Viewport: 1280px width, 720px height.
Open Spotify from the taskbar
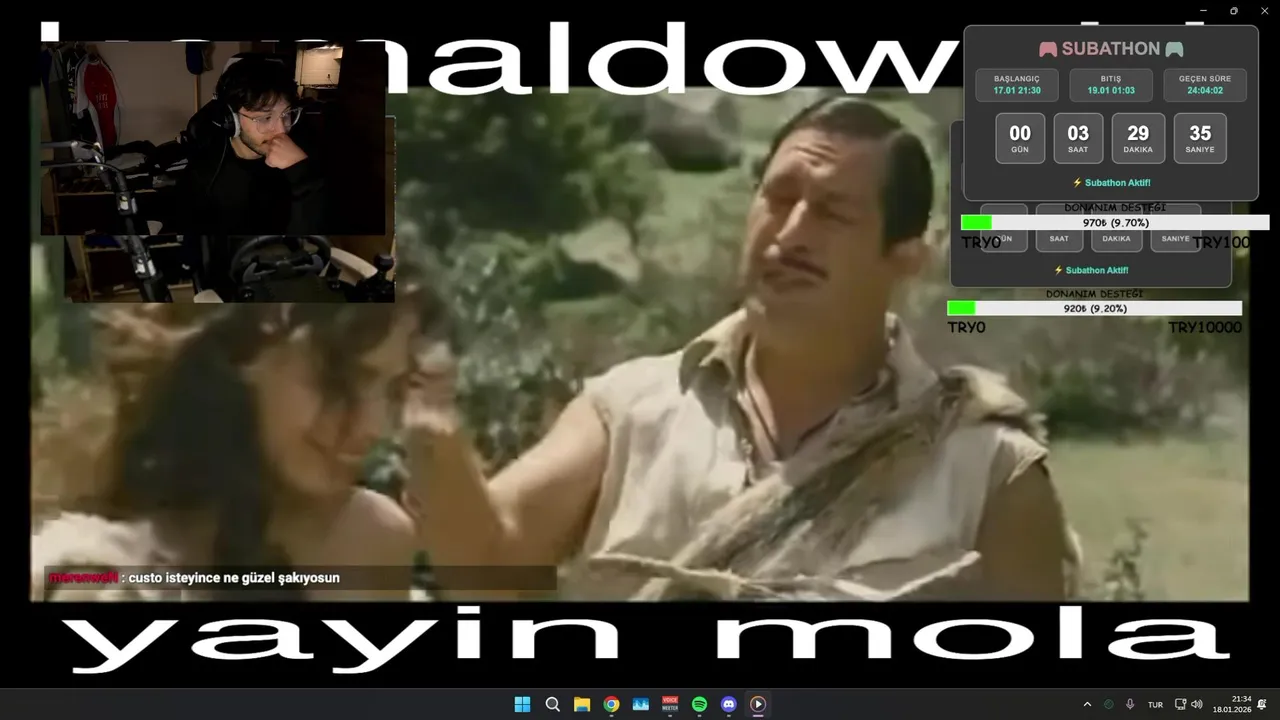tap(700, 704)
